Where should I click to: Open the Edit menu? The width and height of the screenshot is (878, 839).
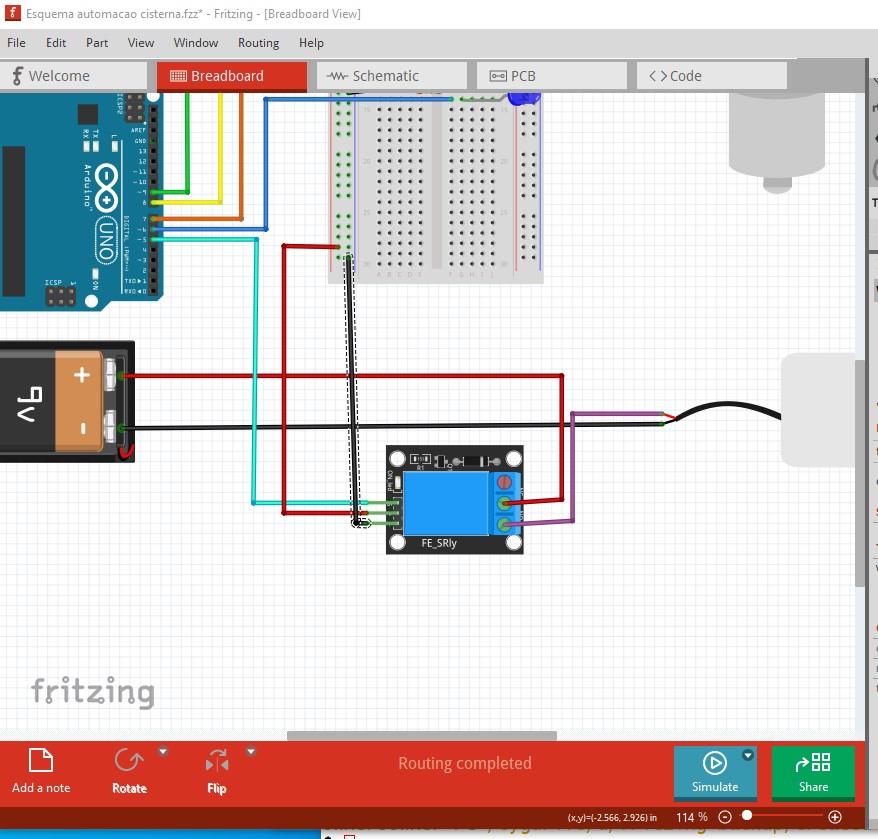coord(55,43)
